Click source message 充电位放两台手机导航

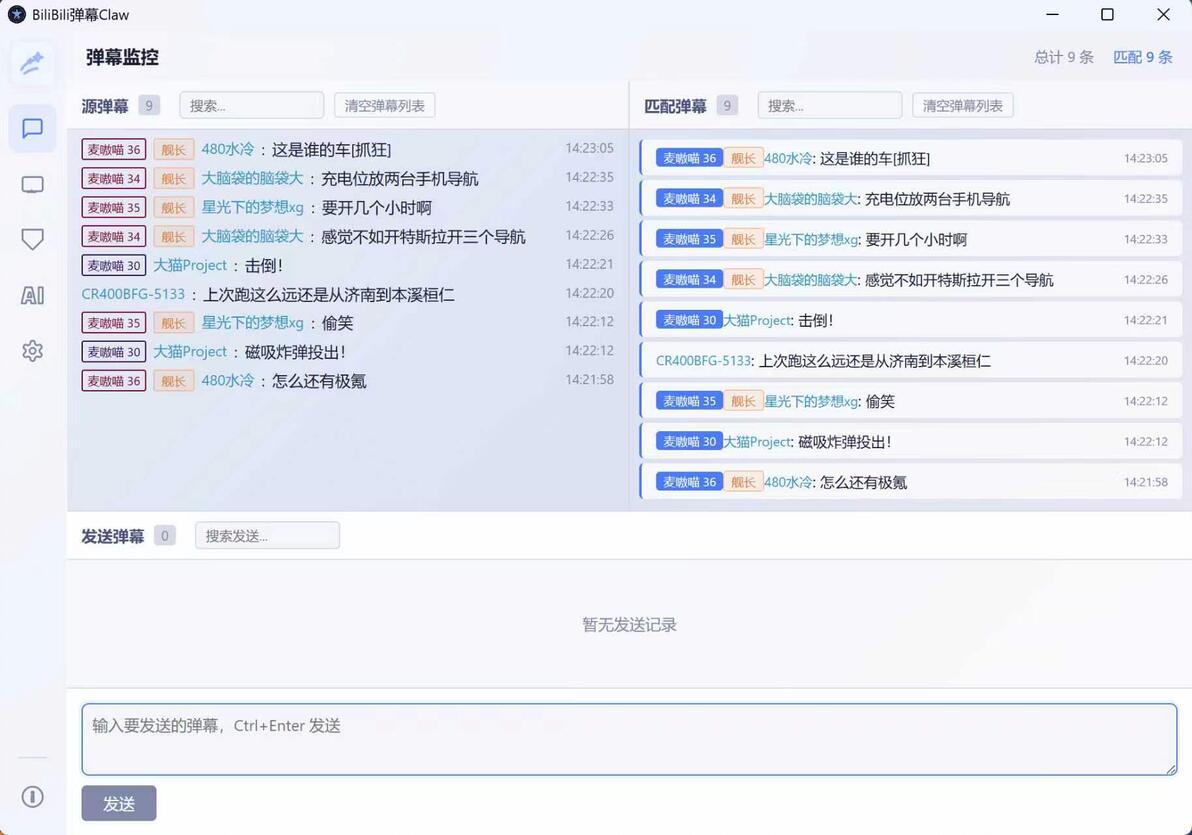[x=400, y=179]
